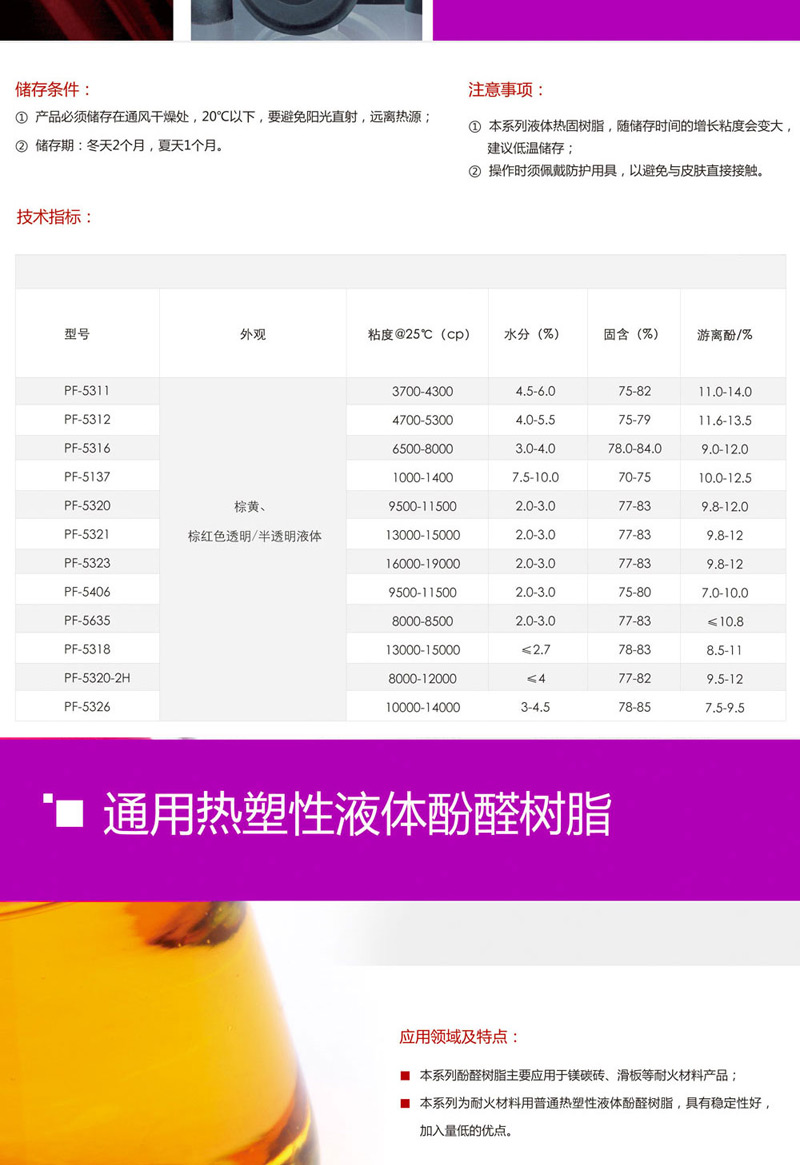800x1165 pixels.
Task: Click the red bullet before 本系列为耐火材料 sentence
Action: 404,1104
